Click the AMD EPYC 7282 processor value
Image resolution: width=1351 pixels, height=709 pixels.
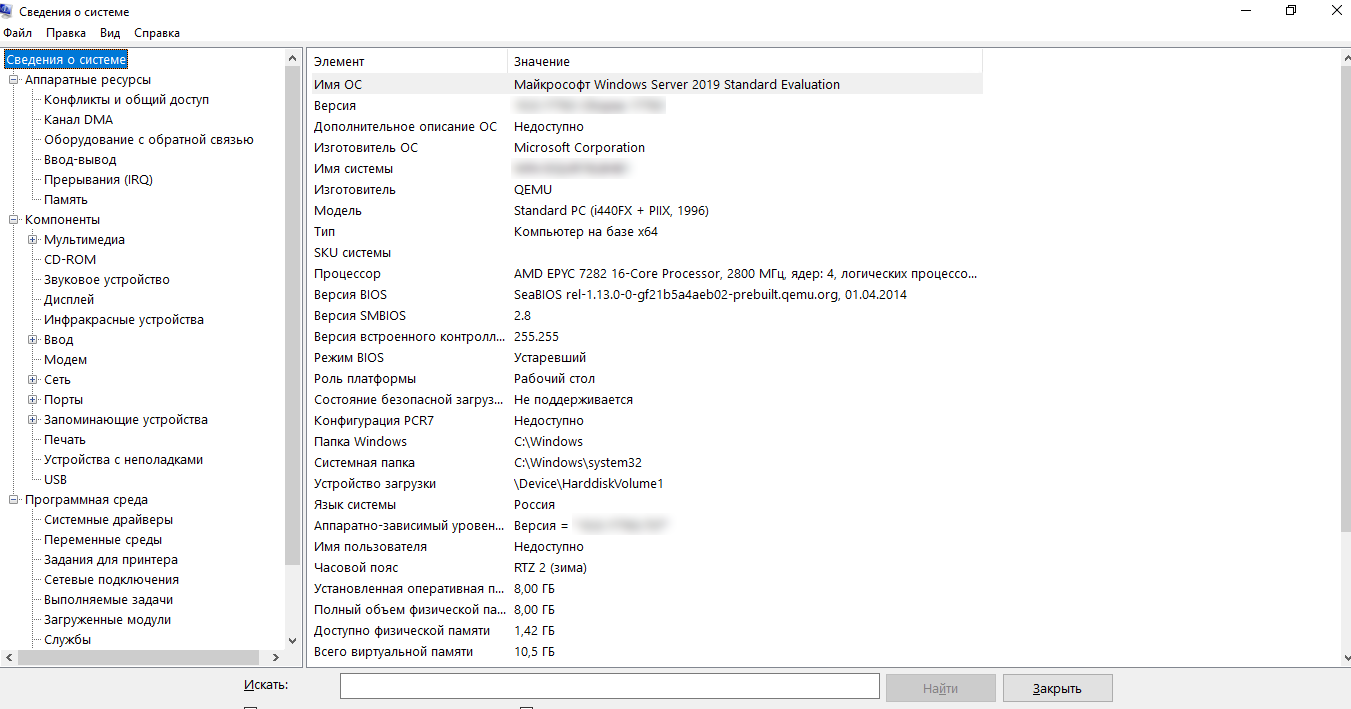[746, 274]
